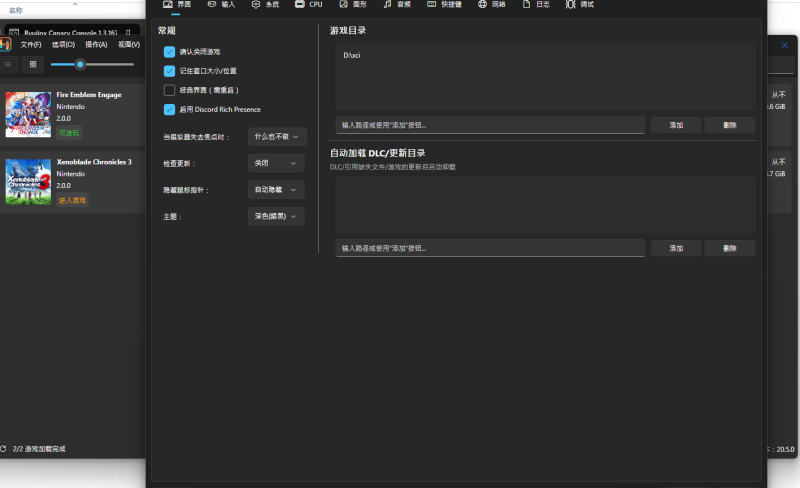Enable the 经典界面 (需重启) checkbox
800x488 pixels.
click(x=169, y=90)
